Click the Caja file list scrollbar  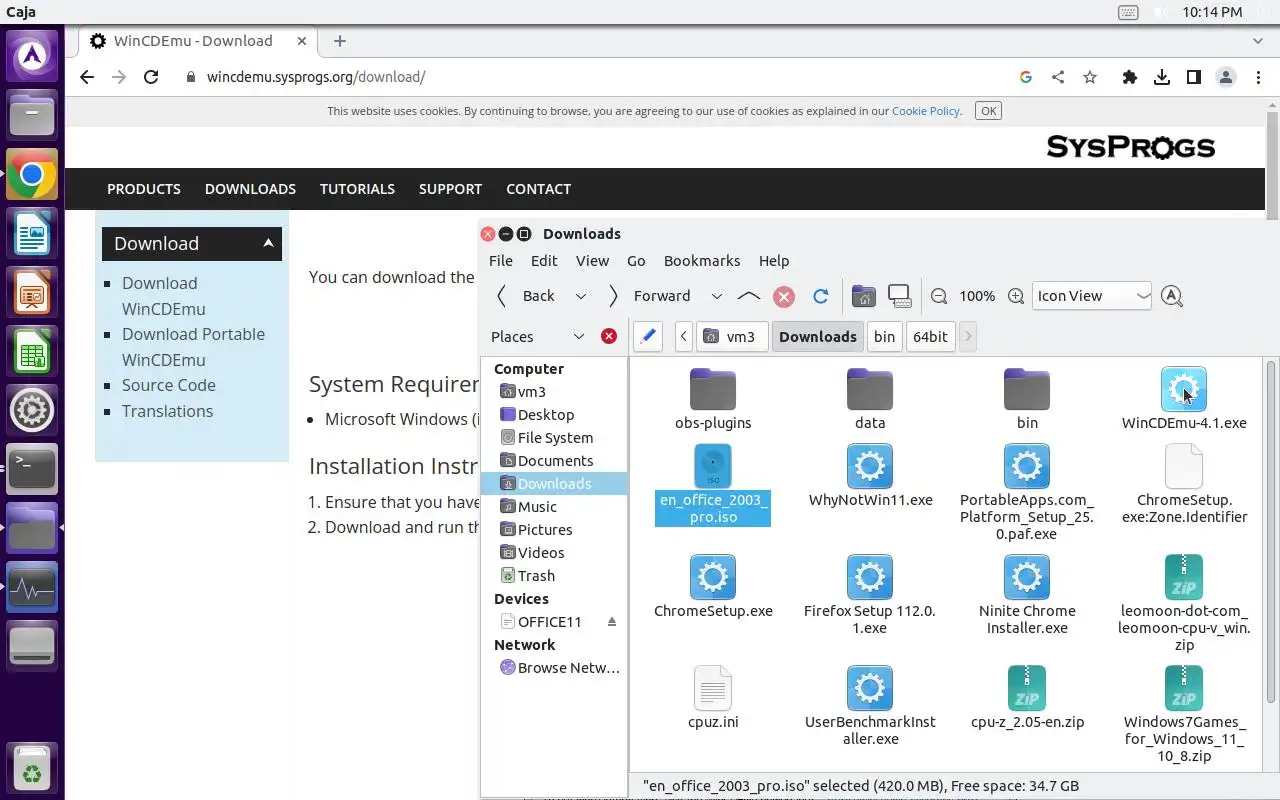(1271, 530)
